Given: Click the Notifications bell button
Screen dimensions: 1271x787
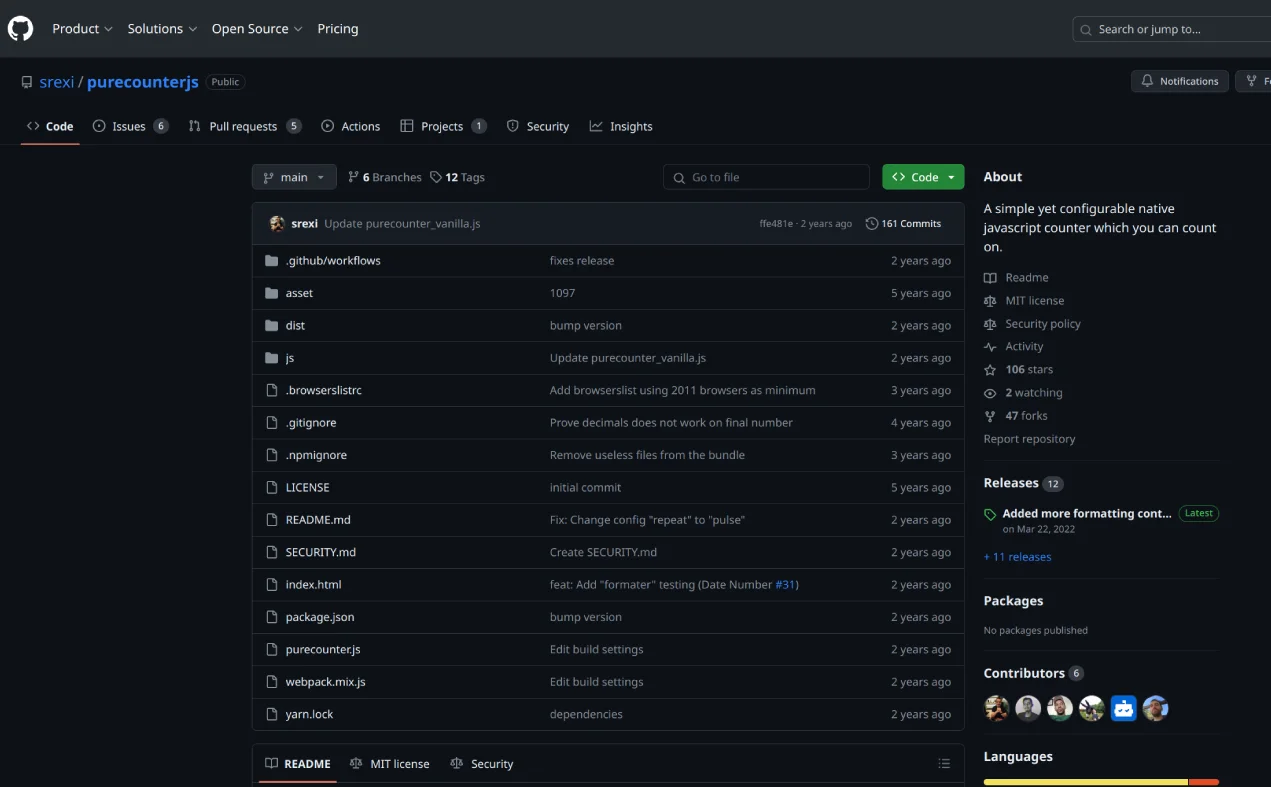Looking at the screenshot, I should [1180, 81].
